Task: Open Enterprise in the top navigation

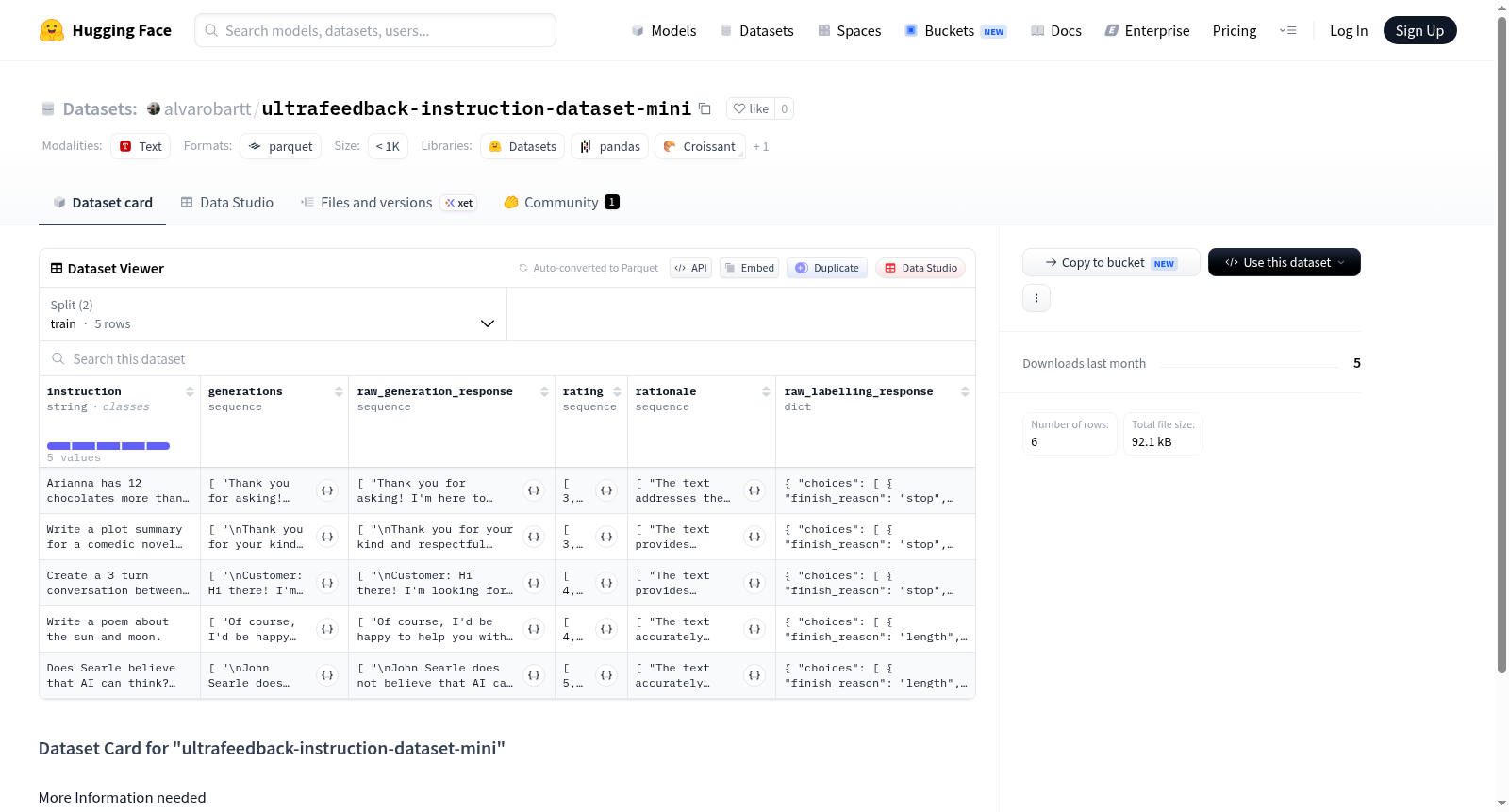Action: [1147, 30]
